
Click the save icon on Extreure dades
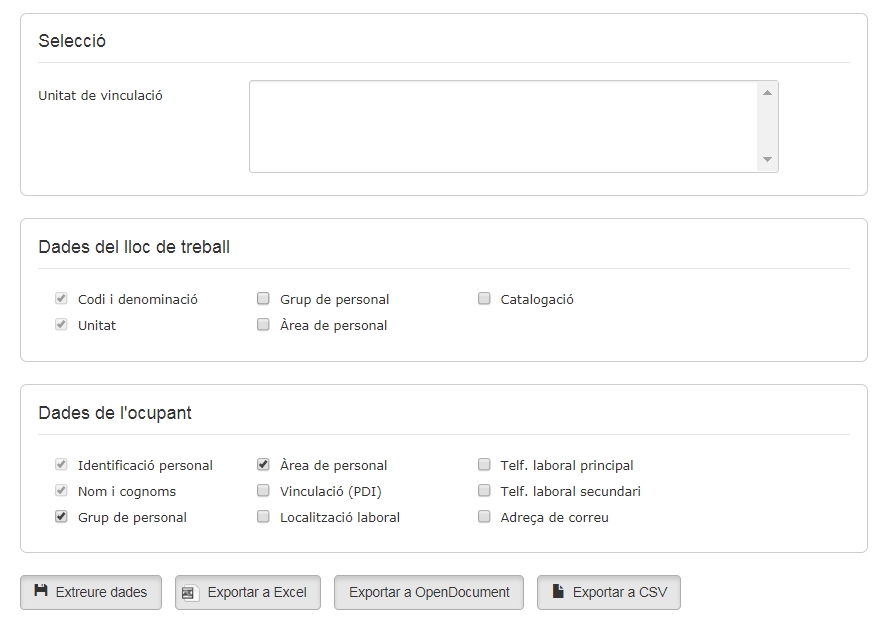click(x=41, y=591)
